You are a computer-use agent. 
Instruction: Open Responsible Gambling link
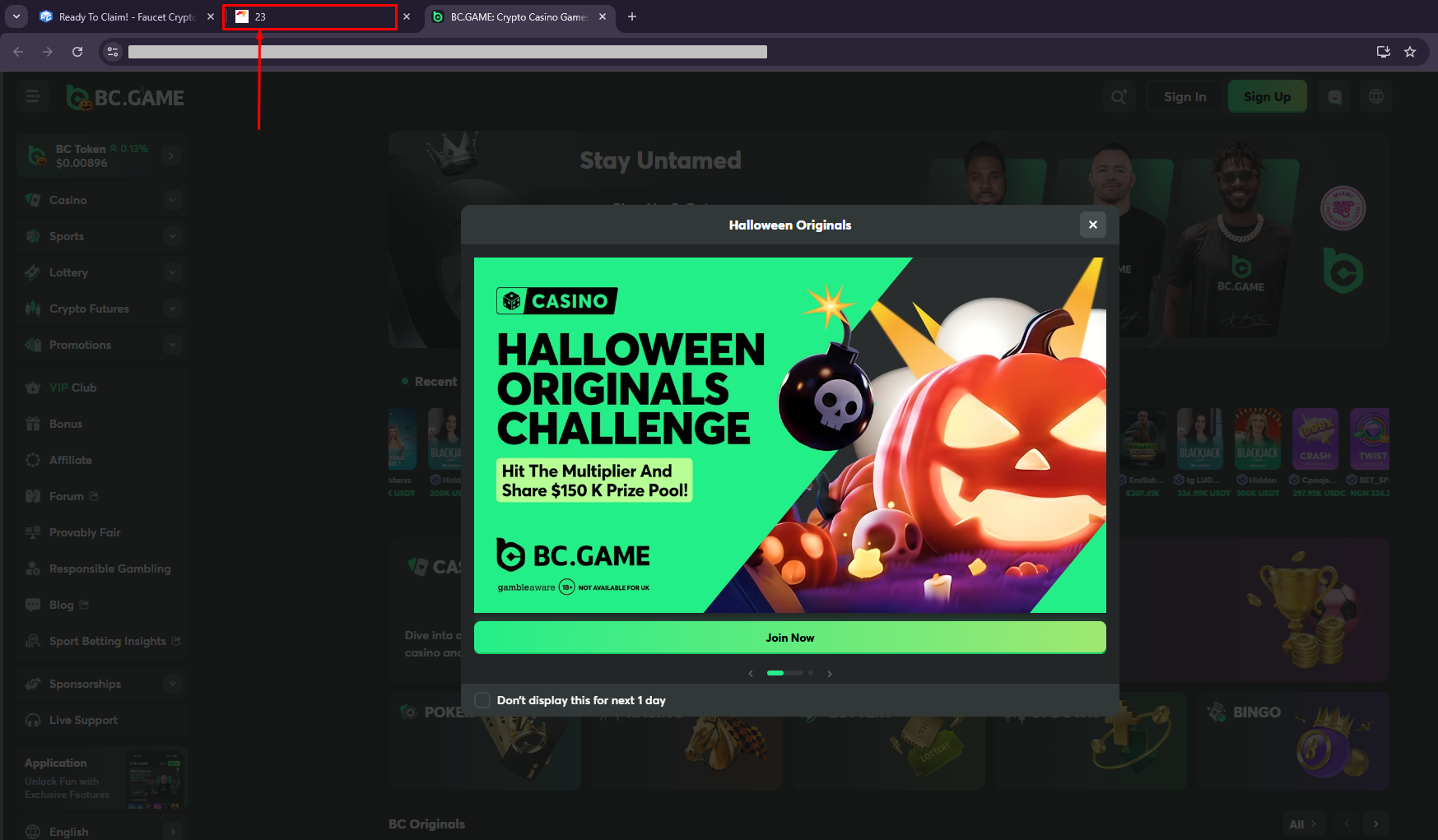click(x=110, y=569)
